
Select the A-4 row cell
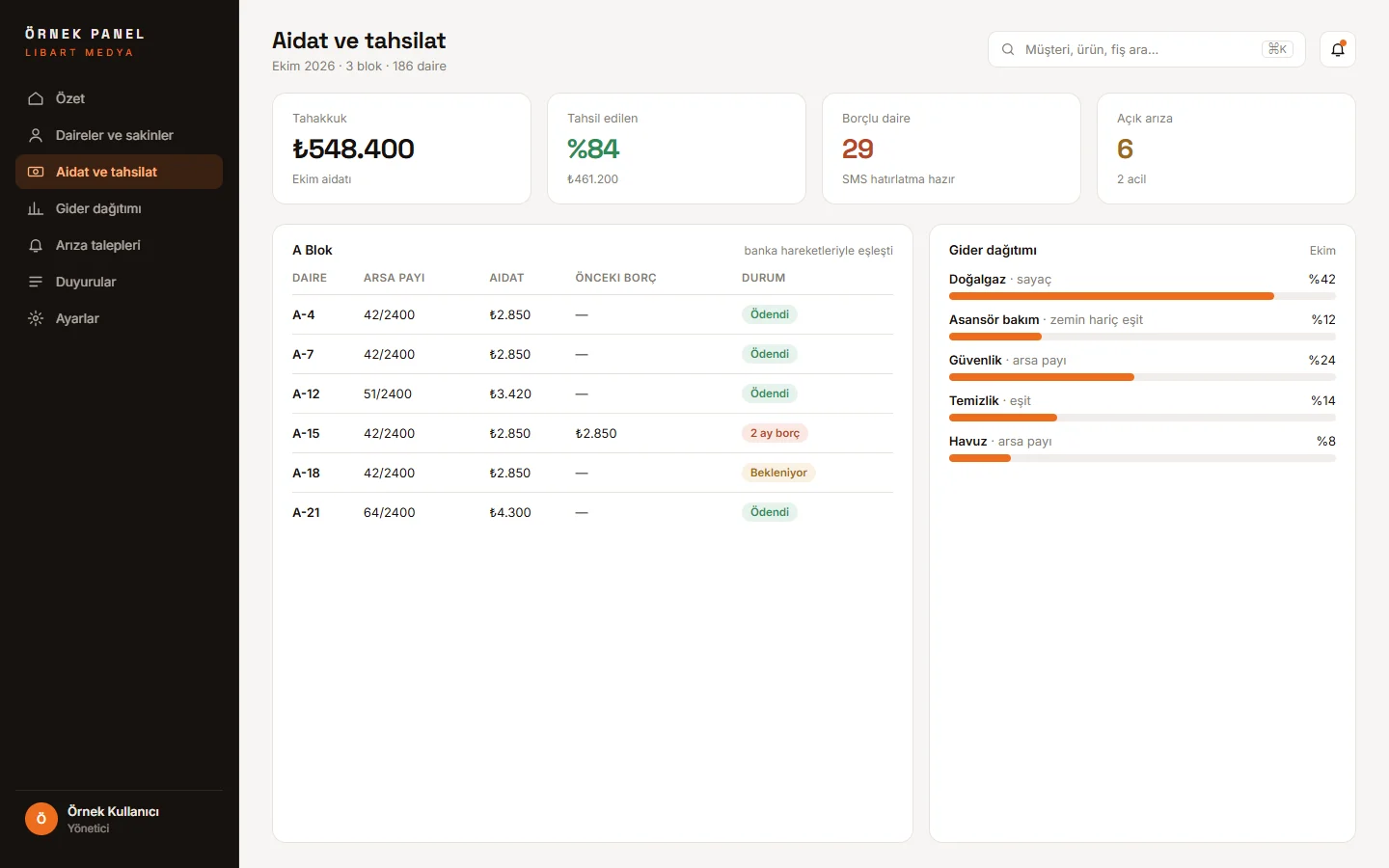(x=304, y=314)
